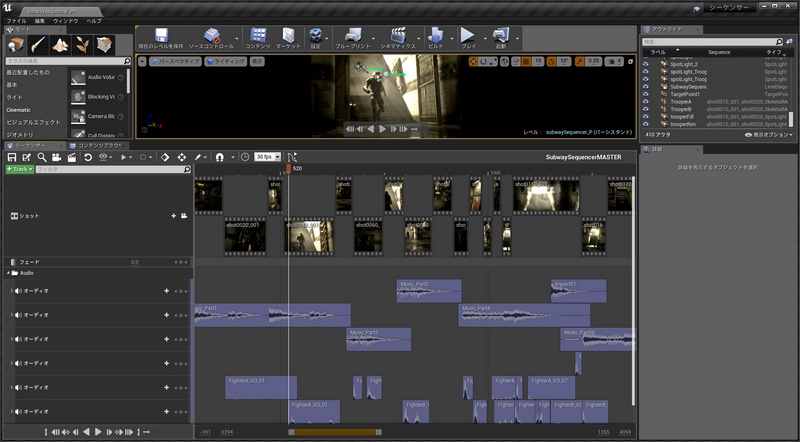The width and height of the screenshot is (800, 442).
Task: Toggle visibility eye for TrooperA actor
Action: (646, 101)
